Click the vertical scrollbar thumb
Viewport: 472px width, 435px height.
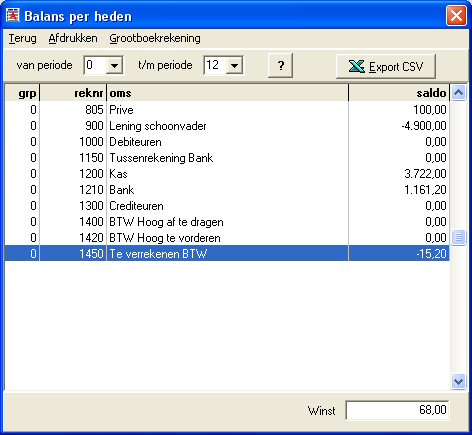point(459,237)
